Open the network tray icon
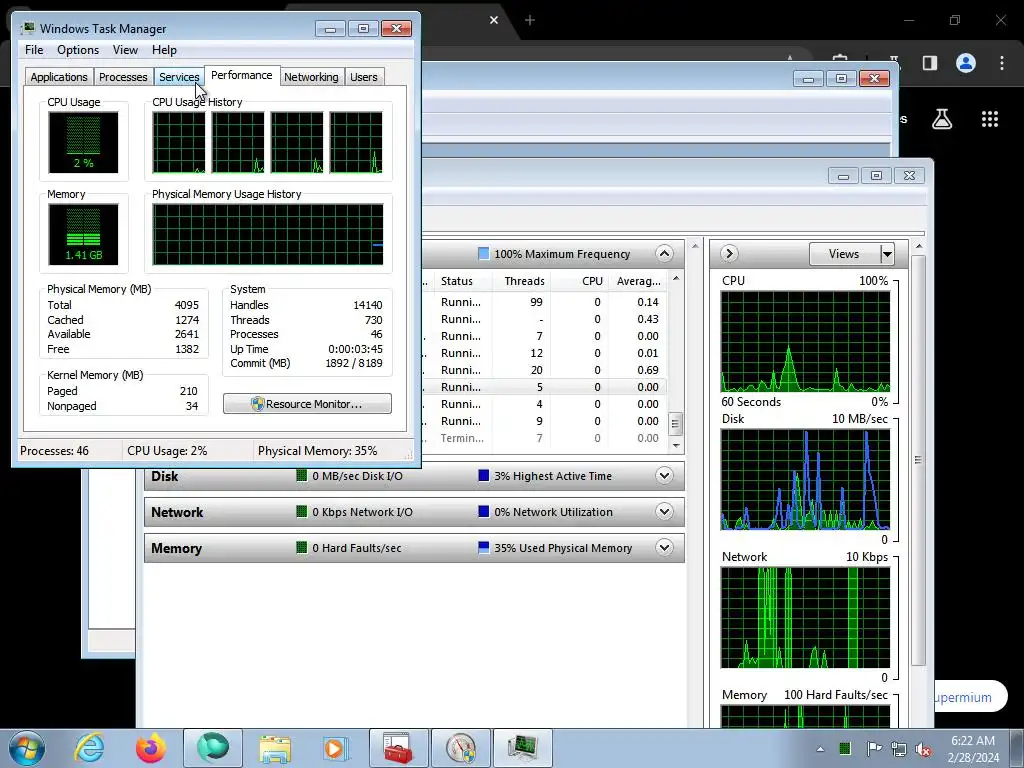Screen dimensions: 1024x768 (x=899, y=749)
